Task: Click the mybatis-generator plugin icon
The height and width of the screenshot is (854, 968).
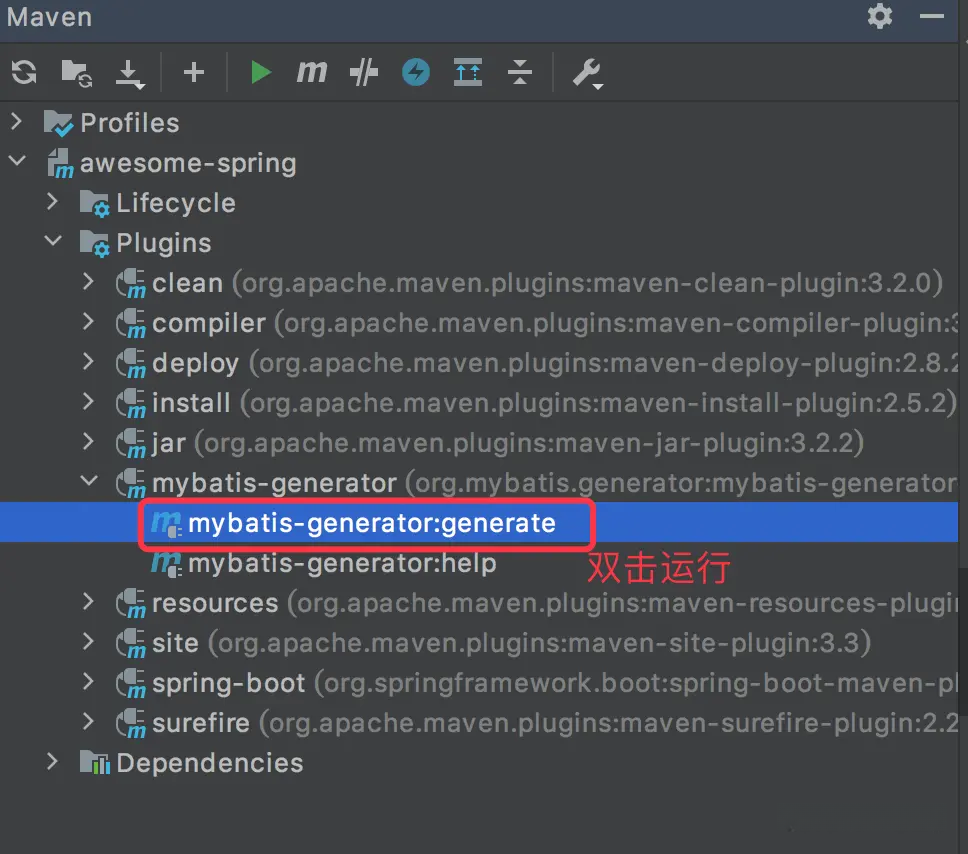Action: pyautogui.click(x=131, y=484)
